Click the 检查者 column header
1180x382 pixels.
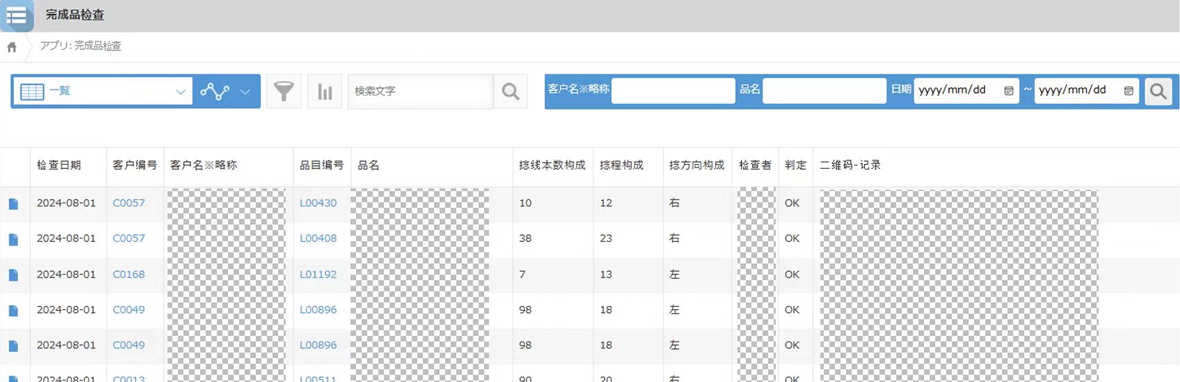pyautogui.click(x=755, y=165)
